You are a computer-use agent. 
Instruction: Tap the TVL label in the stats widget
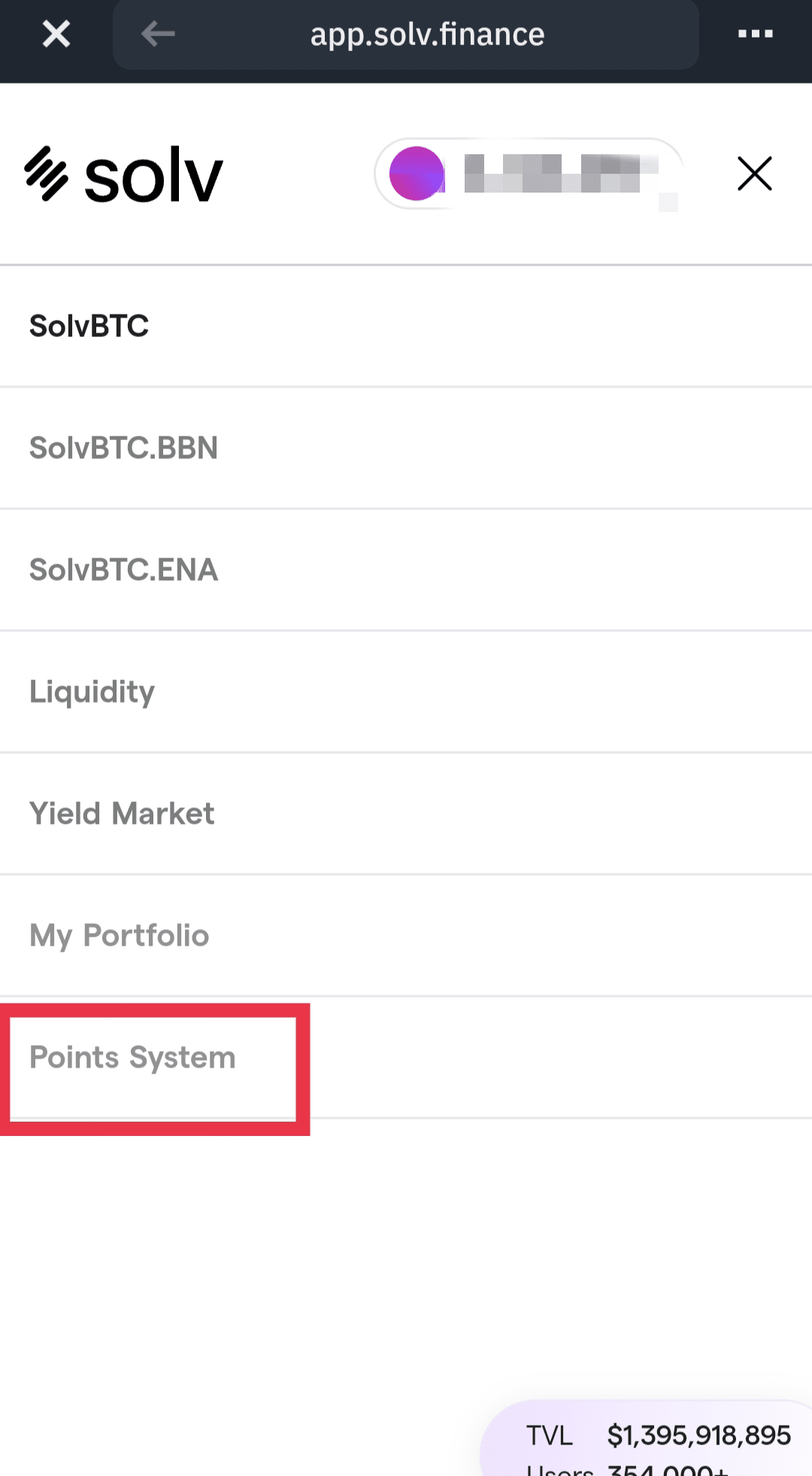tap(550, 1435)
